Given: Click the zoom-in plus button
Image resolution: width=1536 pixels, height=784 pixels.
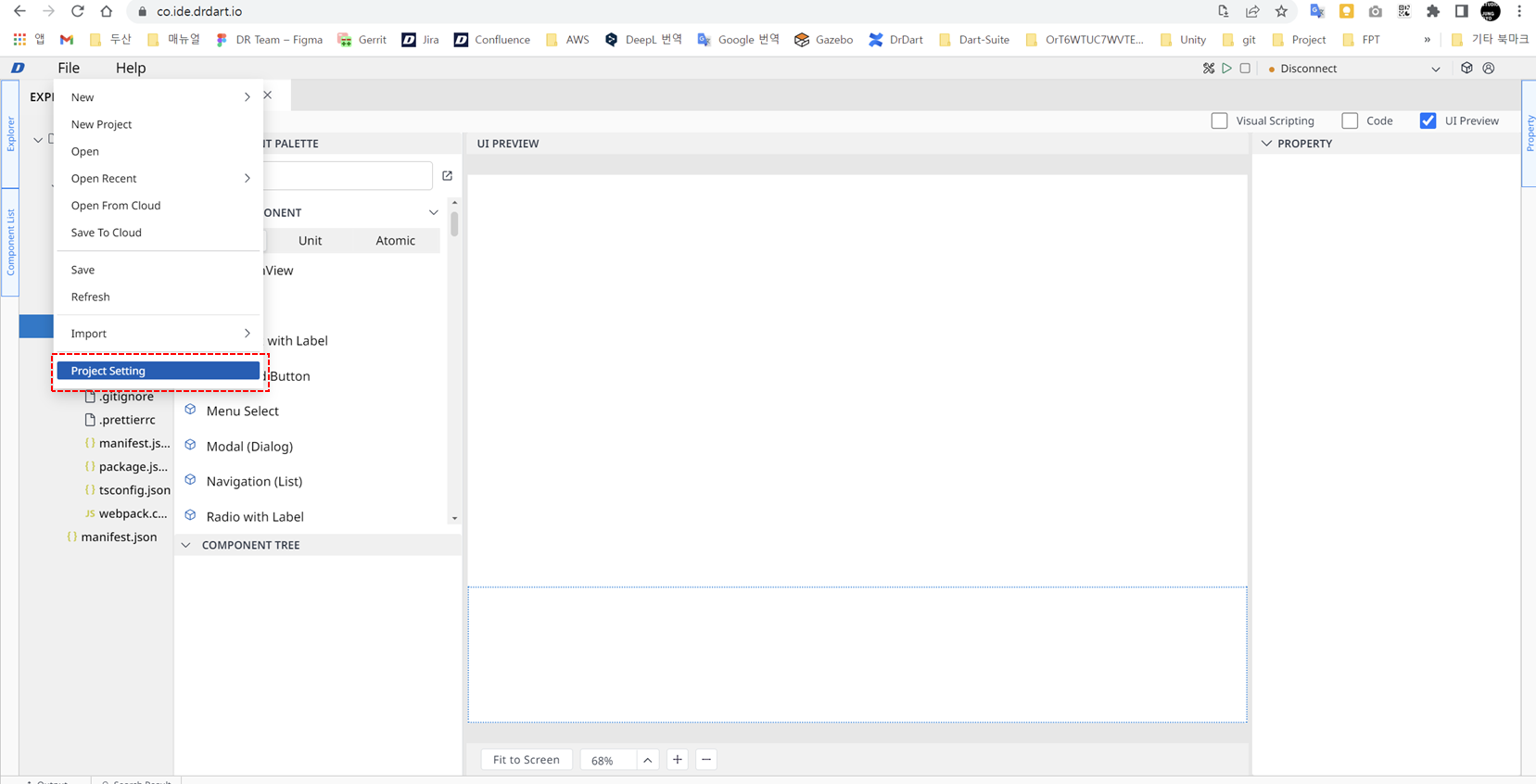Looking at the screenshot, I should point(678,760).
